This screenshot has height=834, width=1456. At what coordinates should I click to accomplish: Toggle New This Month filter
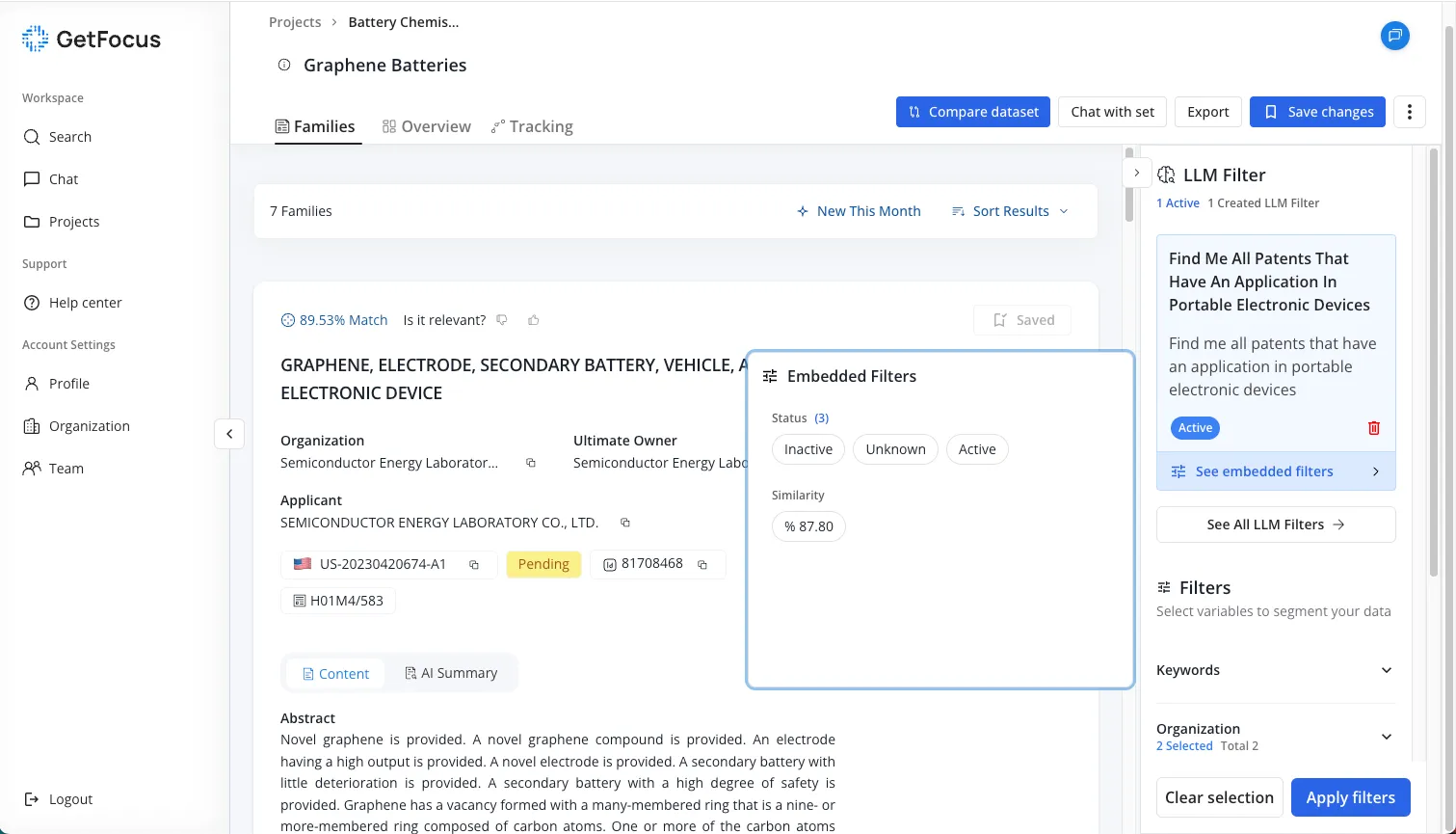click(x=859, y=211)
